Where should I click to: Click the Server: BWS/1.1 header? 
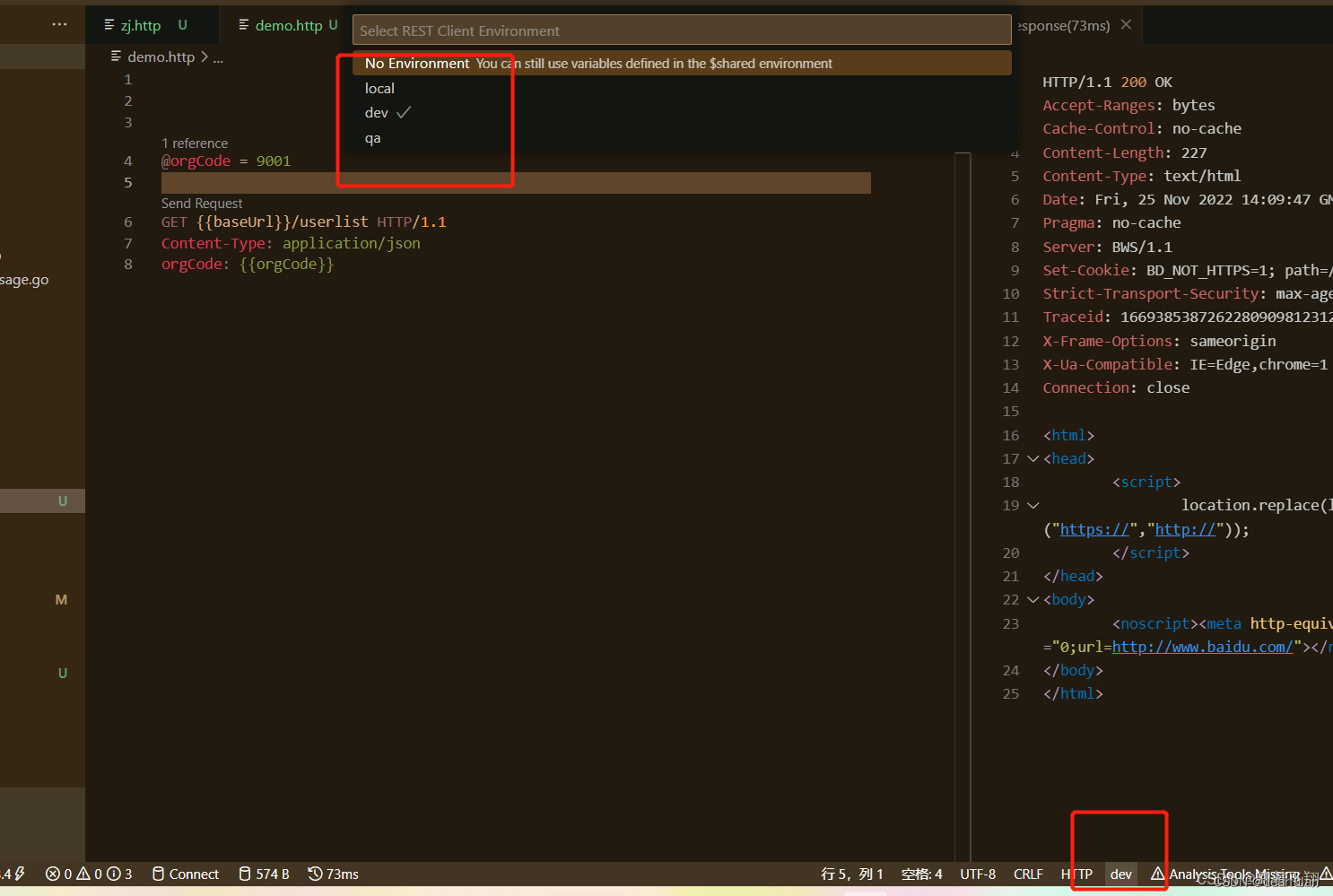[x=1107, y=247]
